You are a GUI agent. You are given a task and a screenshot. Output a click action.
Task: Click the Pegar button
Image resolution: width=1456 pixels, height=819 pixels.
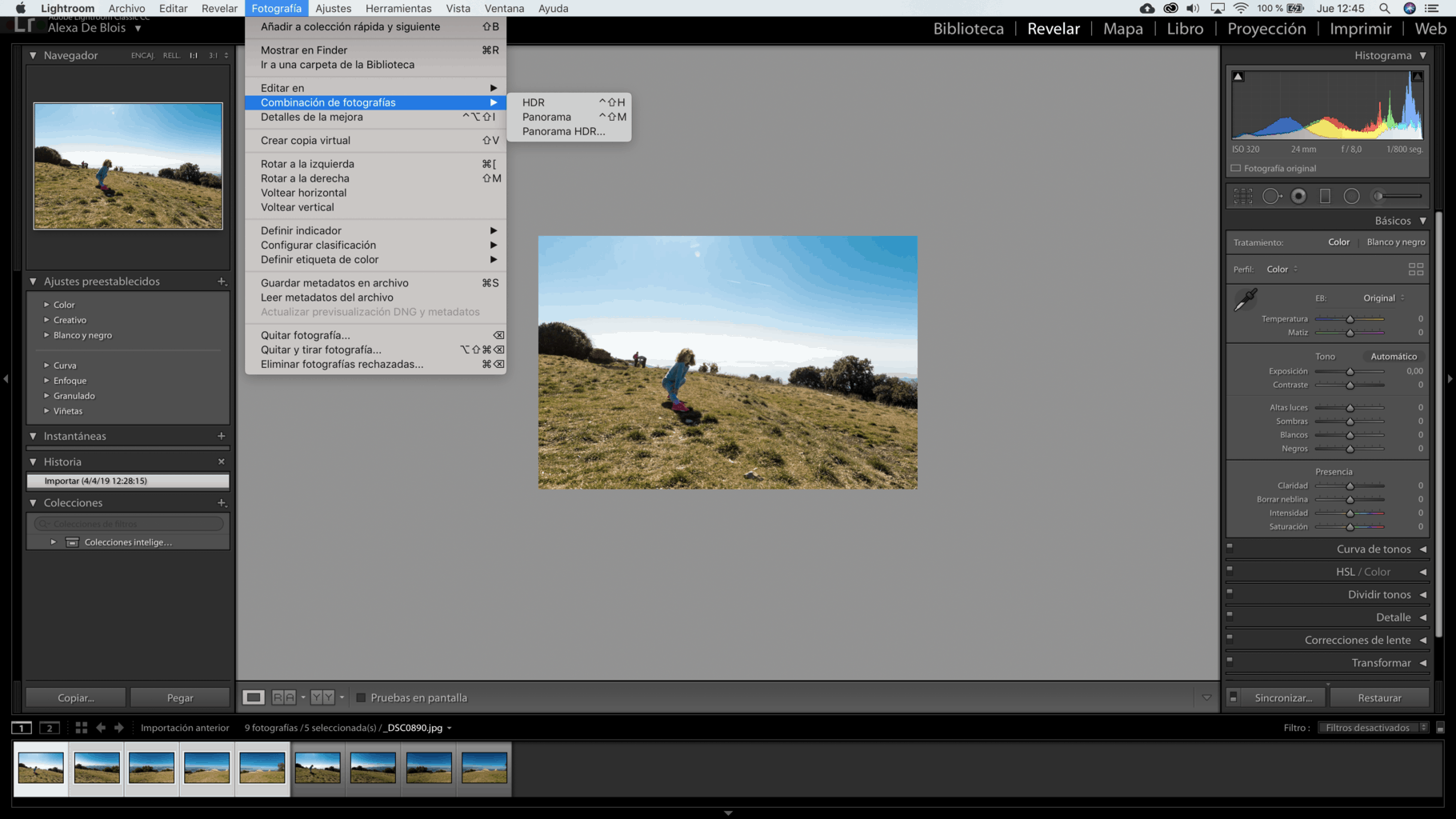pos(180,697)
